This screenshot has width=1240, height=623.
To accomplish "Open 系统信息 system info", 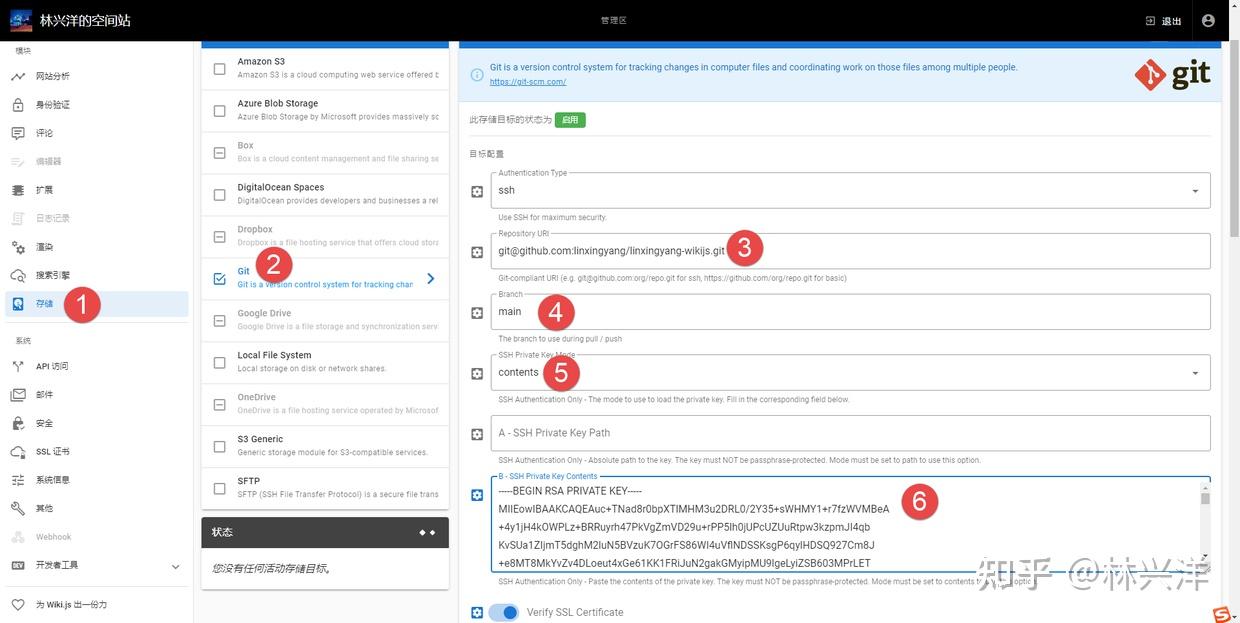I will [x=96, y=480].
